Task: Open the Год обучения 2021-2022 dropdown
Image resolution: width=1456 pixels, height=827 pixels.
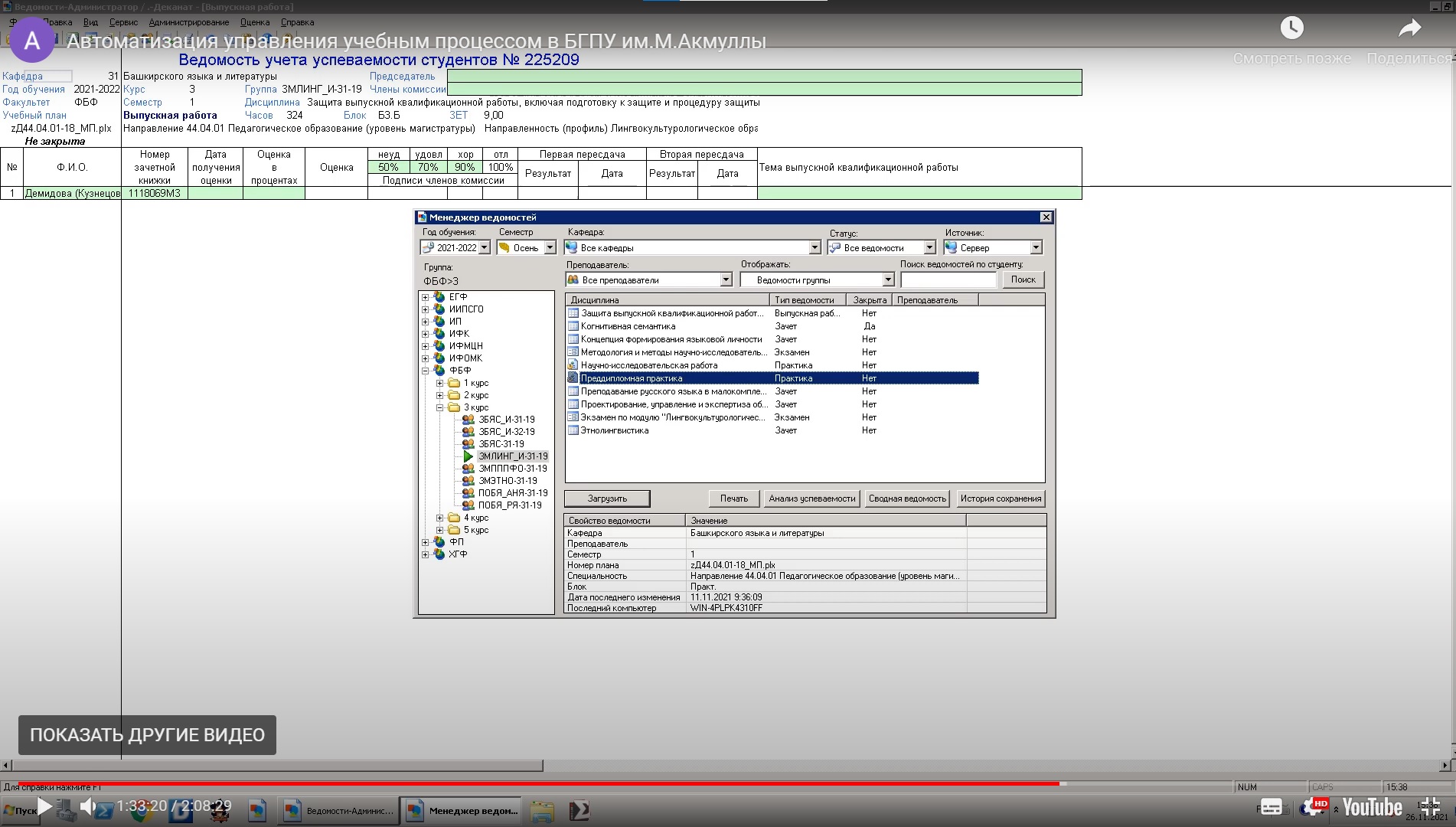Action: click(484, 248)
